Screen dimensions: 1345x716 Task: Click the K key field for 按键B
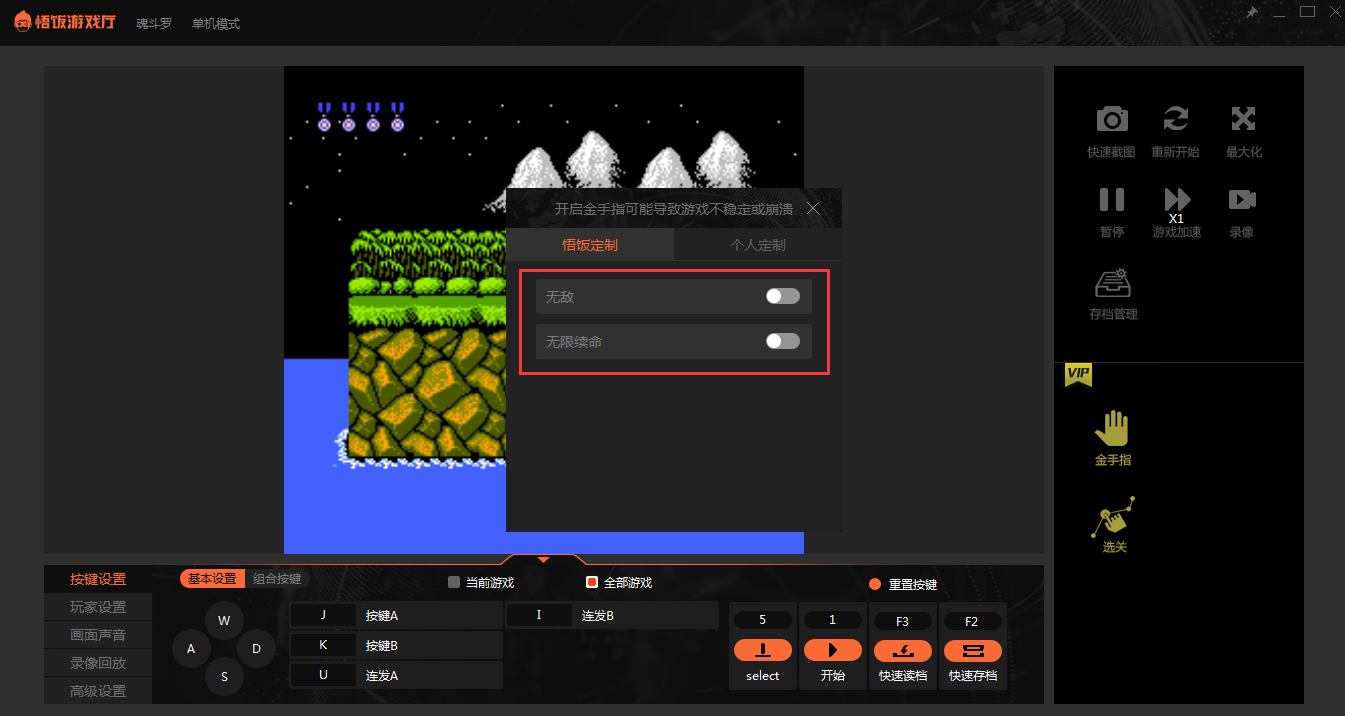point(323,646)
